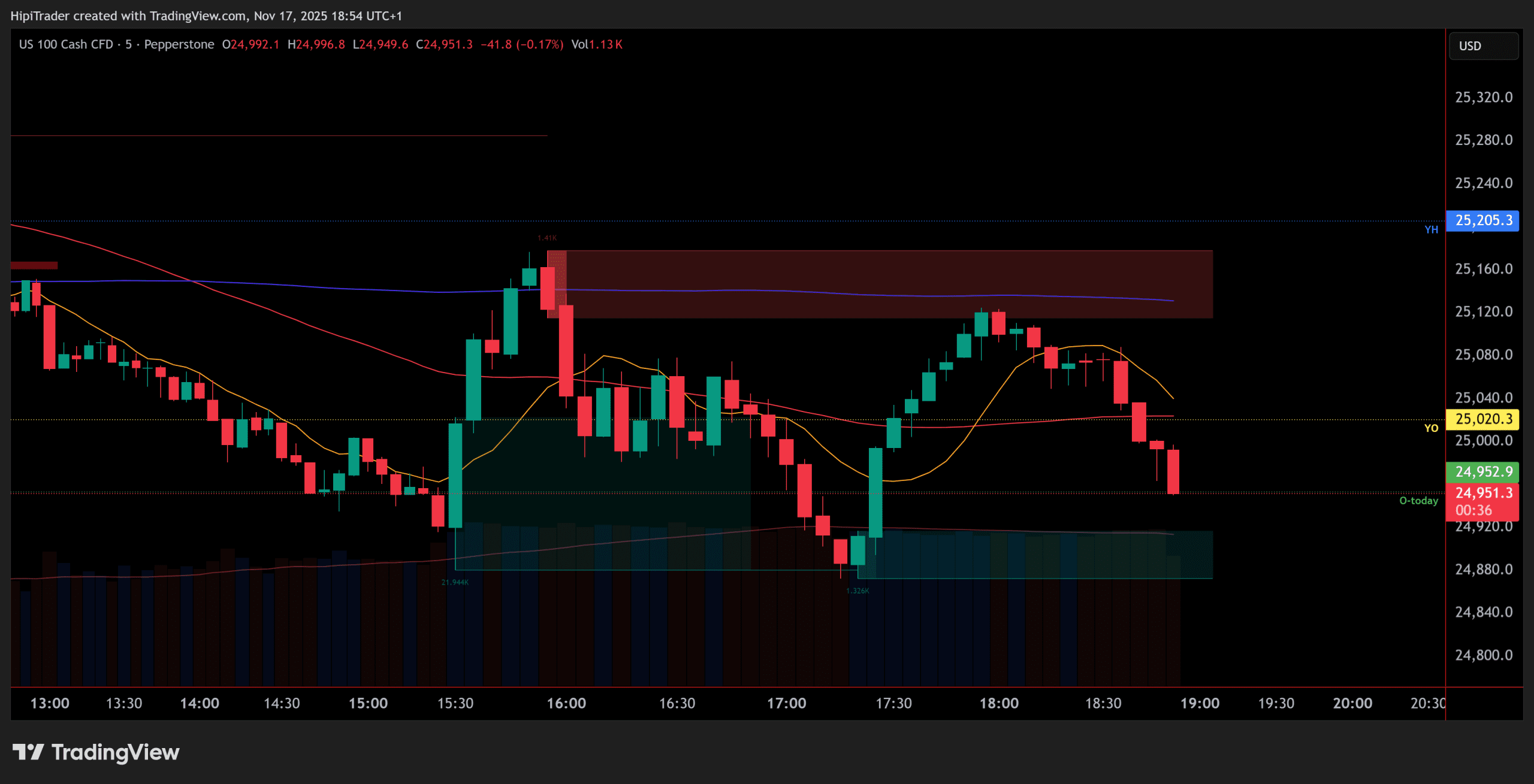Select the YO line label
The width and height of the screenshot is (1534, 784).
click(x=1431, y=428)
